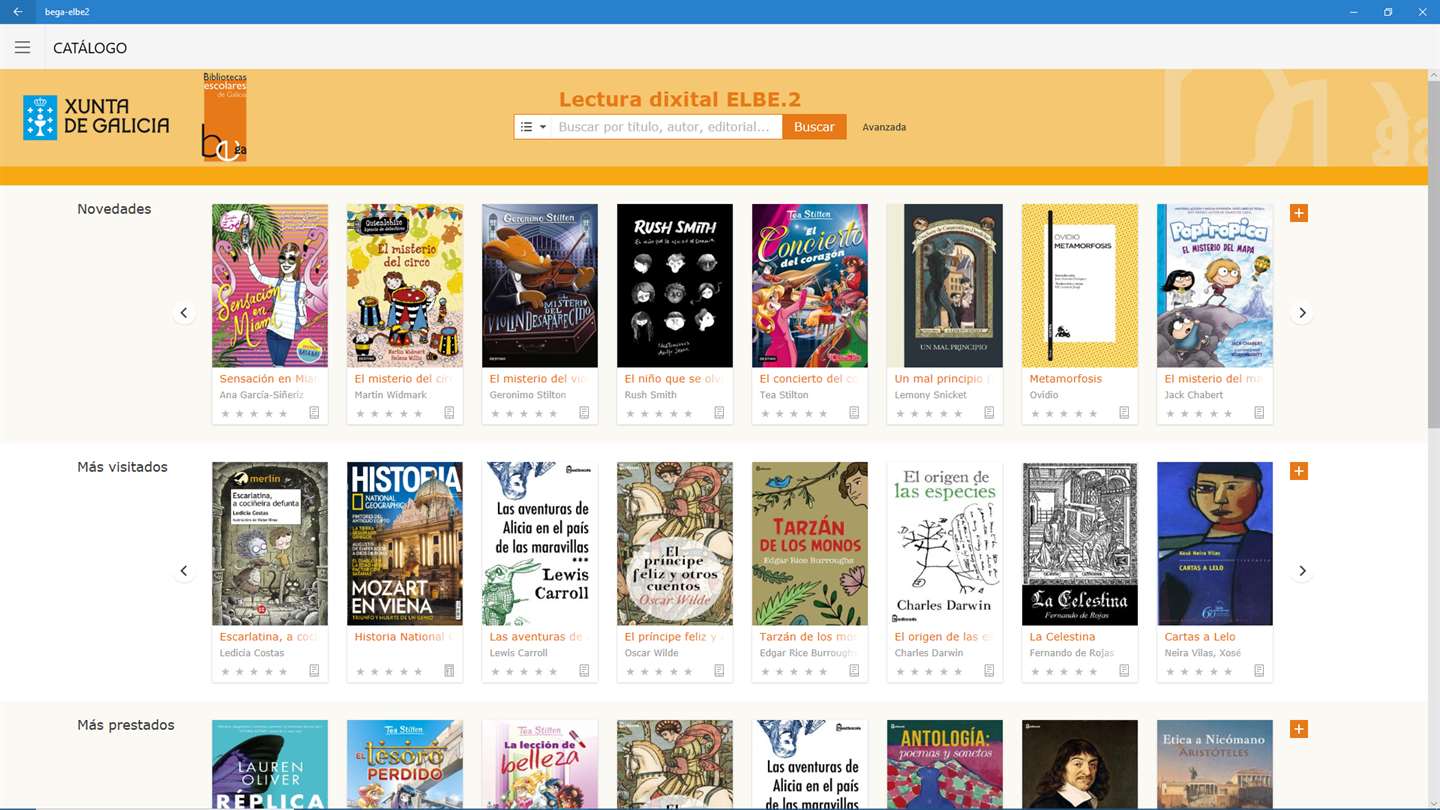Click the document icon on the La Celestina card
The height and width of the screenshot is (810, 1440).
[x=1124, y=671]
